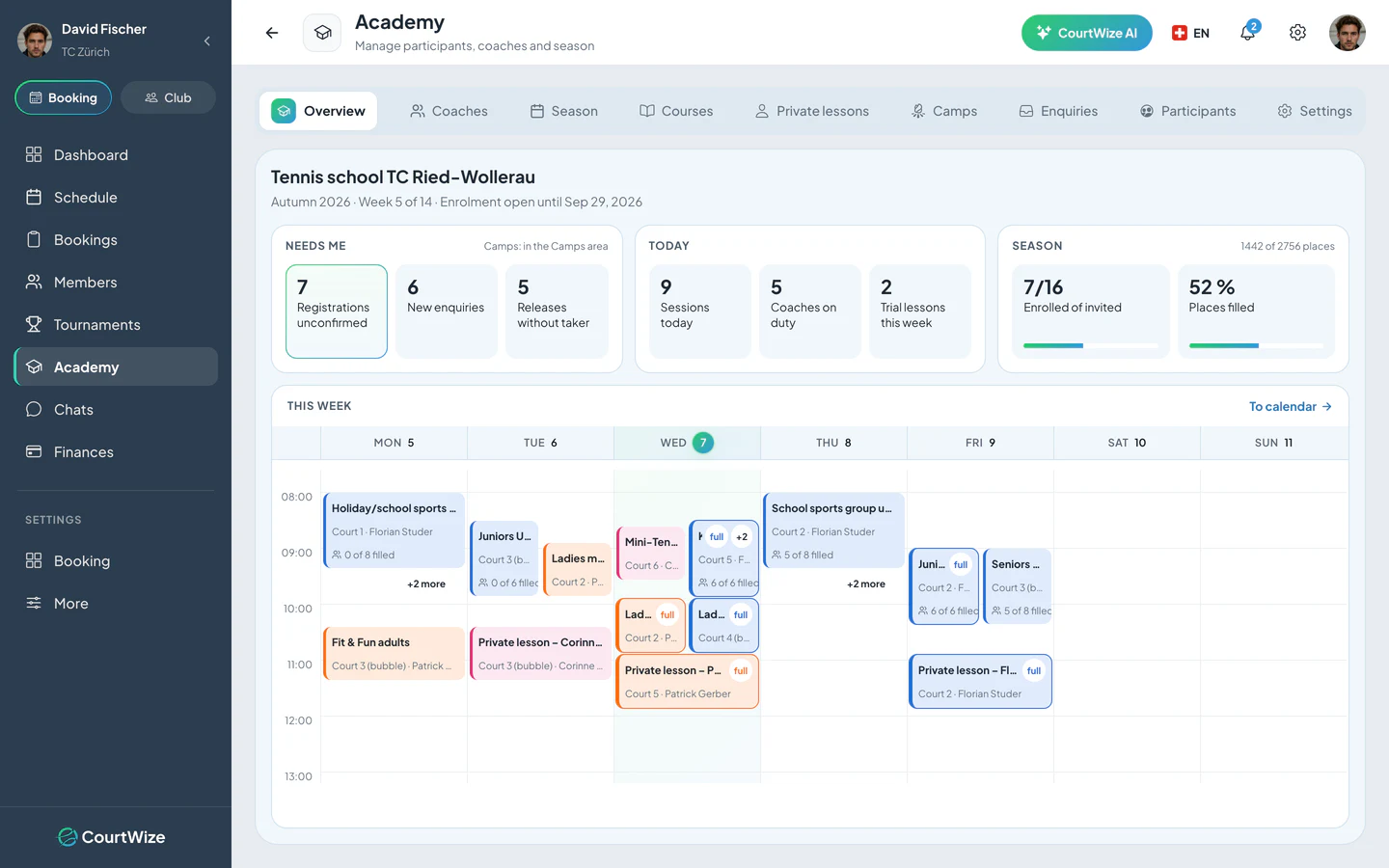Collapse the sidebar with the chevron
Screen dimensions: 1389x868
207,41
